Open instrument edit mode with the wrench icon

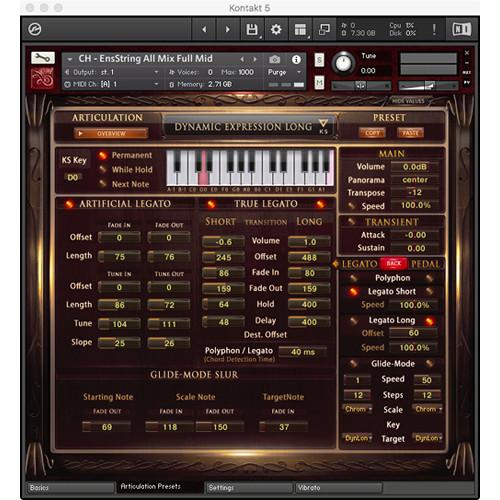[43, 58]
